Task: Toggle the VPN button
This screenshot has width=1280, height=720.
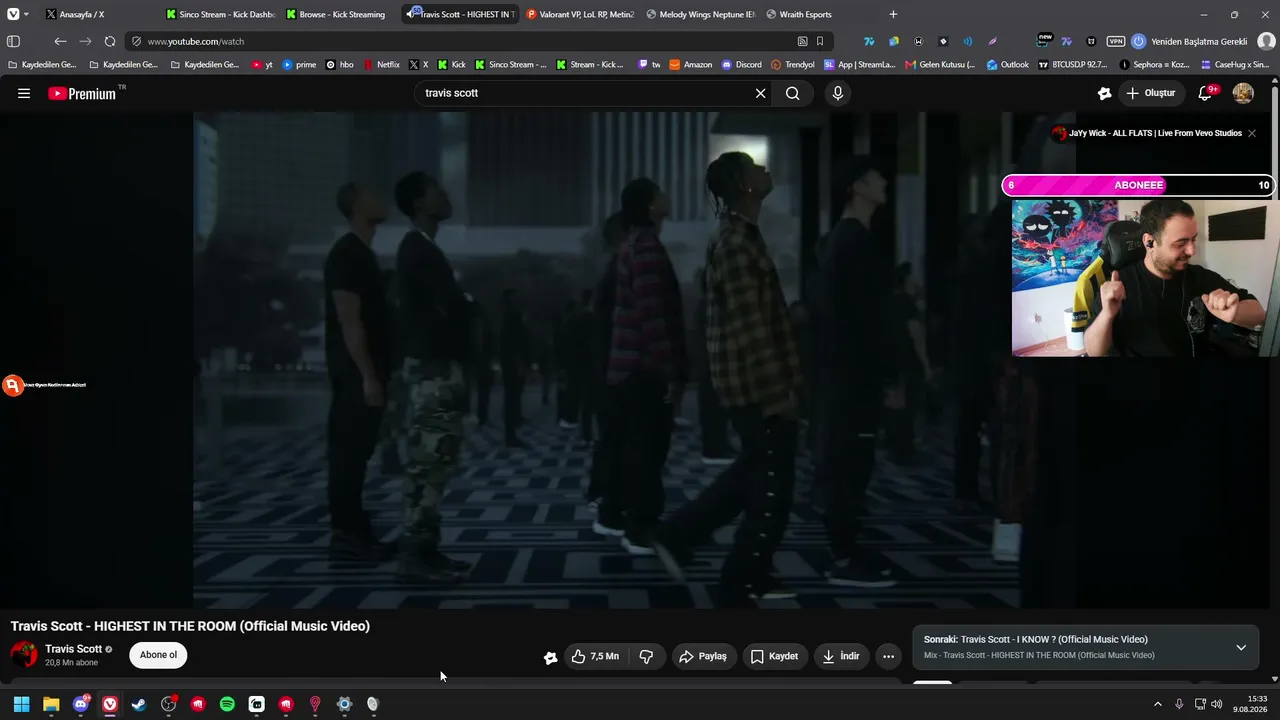Action: pyautogui.click(x=1116, y=41)
